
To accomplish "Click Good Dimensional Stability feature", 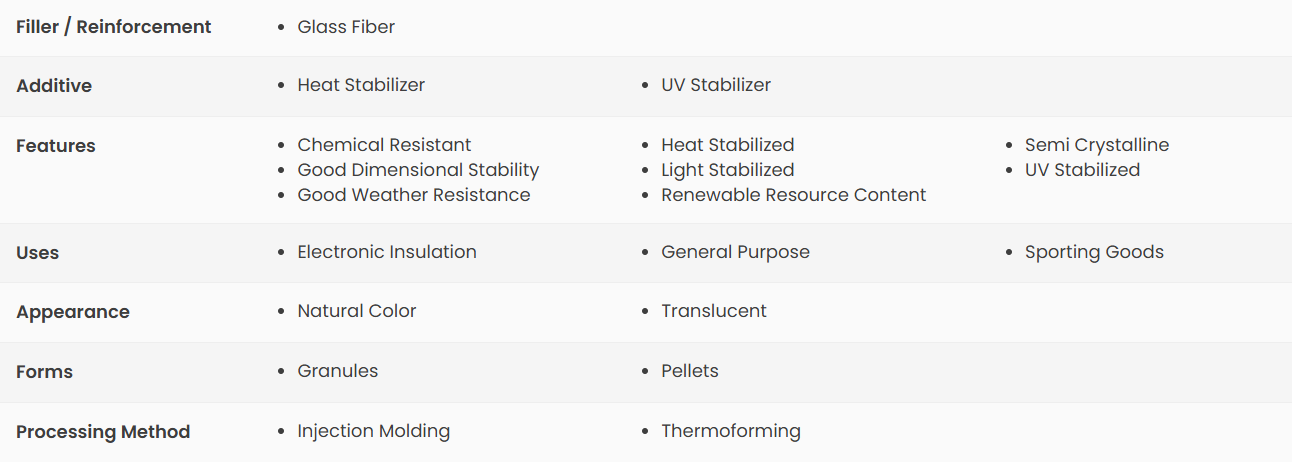I will 418,170.
